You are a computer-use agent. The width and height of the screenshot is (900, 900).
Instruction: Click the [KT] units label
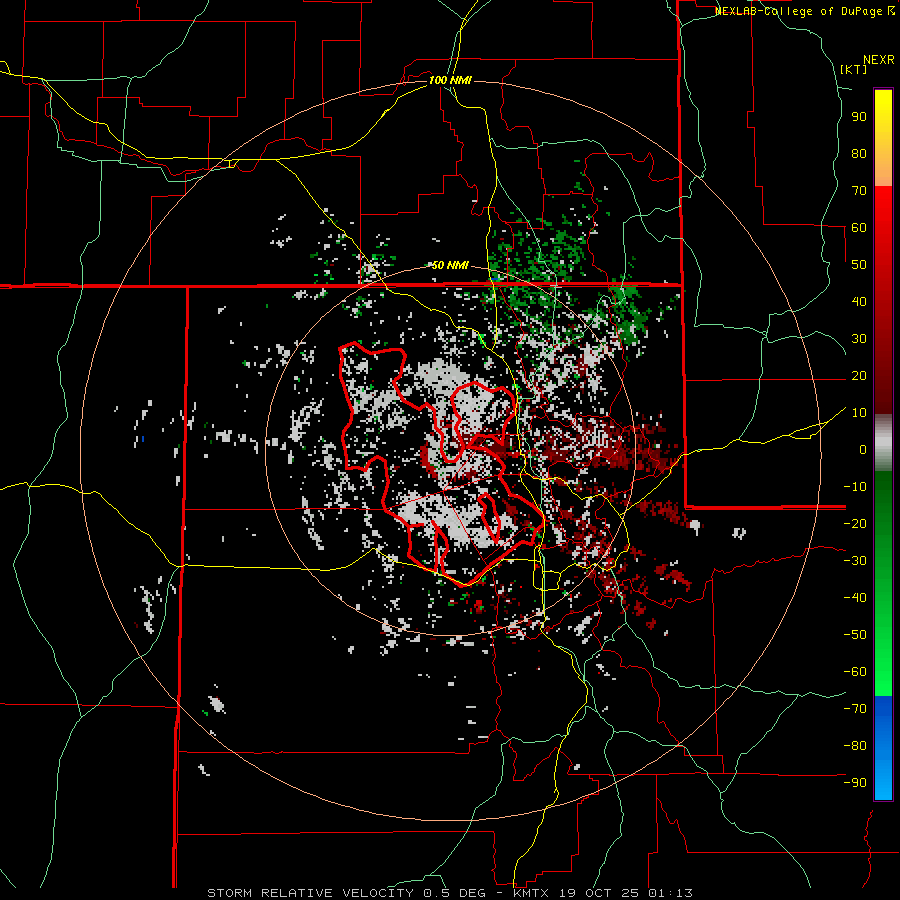[x=854, y=69]
